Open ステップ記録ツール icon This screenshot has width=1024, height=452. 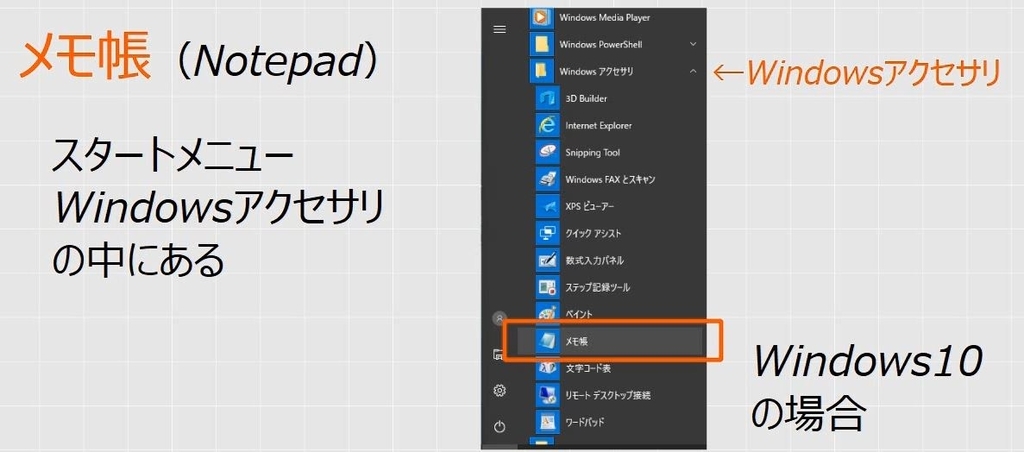tap(546, 287)
